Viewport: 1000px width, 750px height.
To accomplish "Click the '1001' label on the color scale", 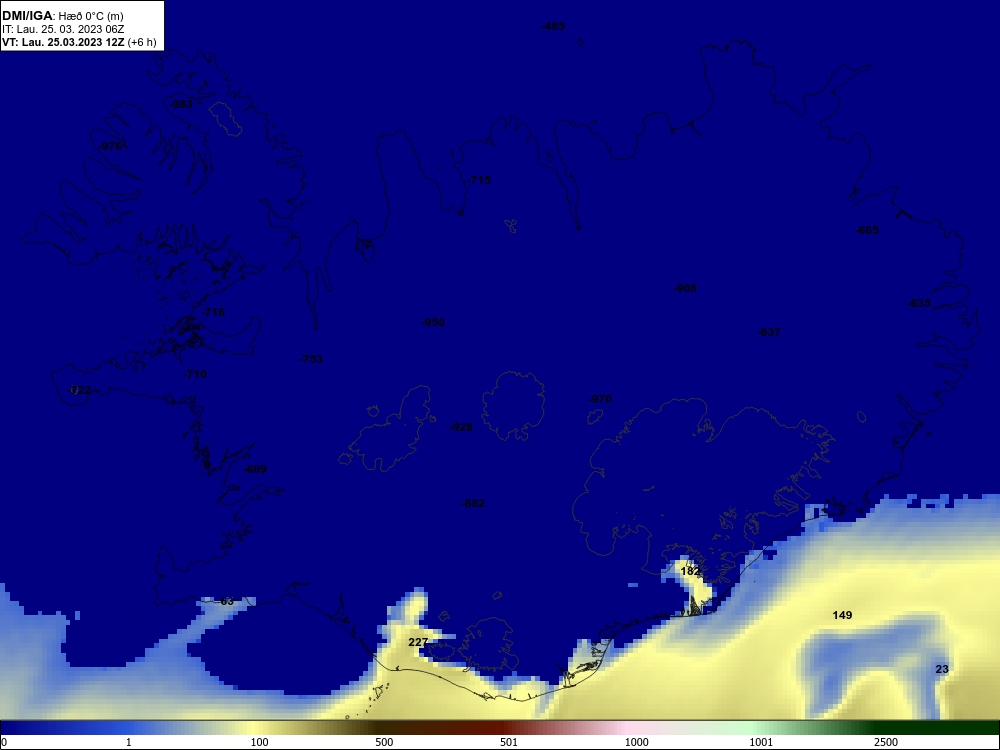I will tap(761, 742).
